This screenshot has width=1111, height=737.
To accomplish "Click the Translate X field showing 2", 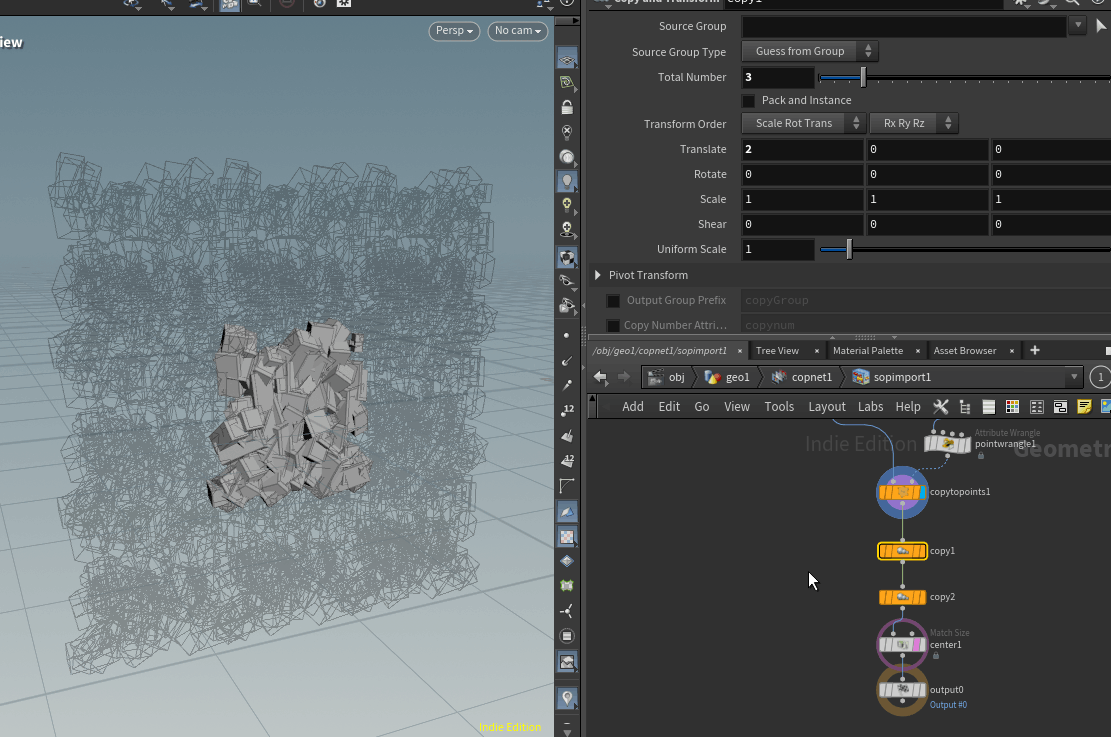I will 802,150.
